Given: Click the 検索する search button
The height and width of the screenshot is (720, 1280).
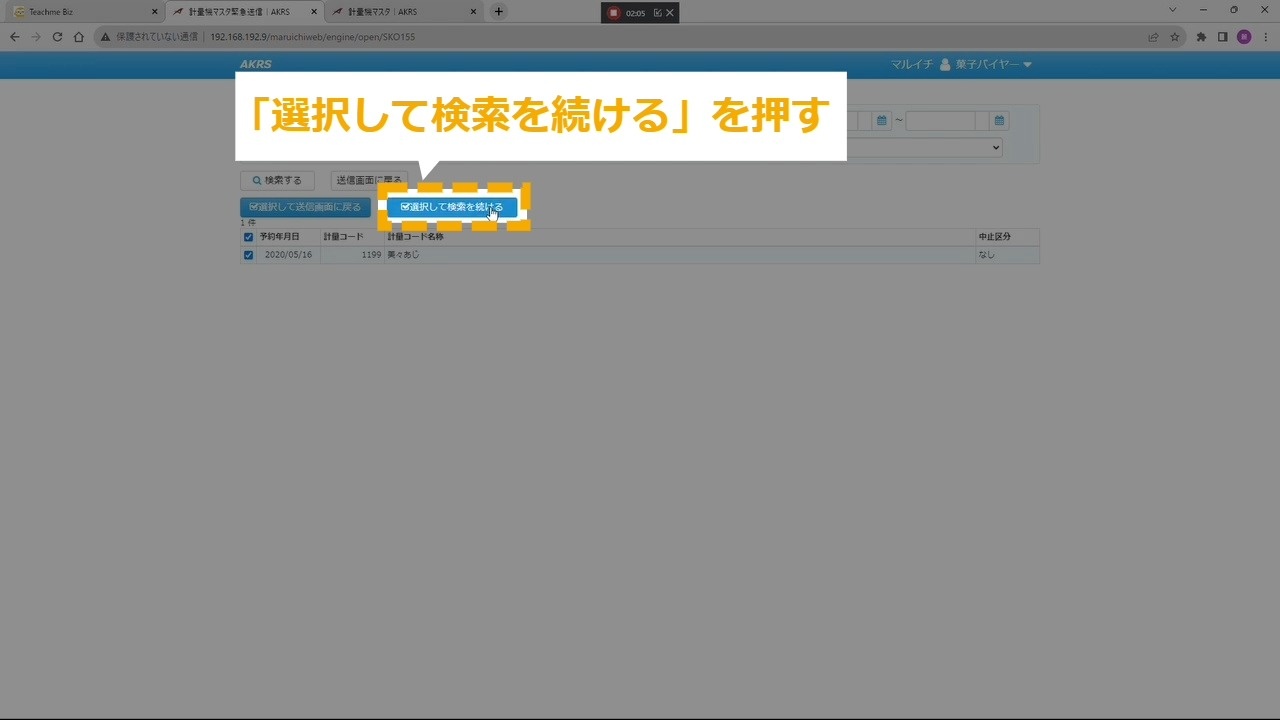Looking at the screenshot, I should pyautogui.click(x=277, y=181).
